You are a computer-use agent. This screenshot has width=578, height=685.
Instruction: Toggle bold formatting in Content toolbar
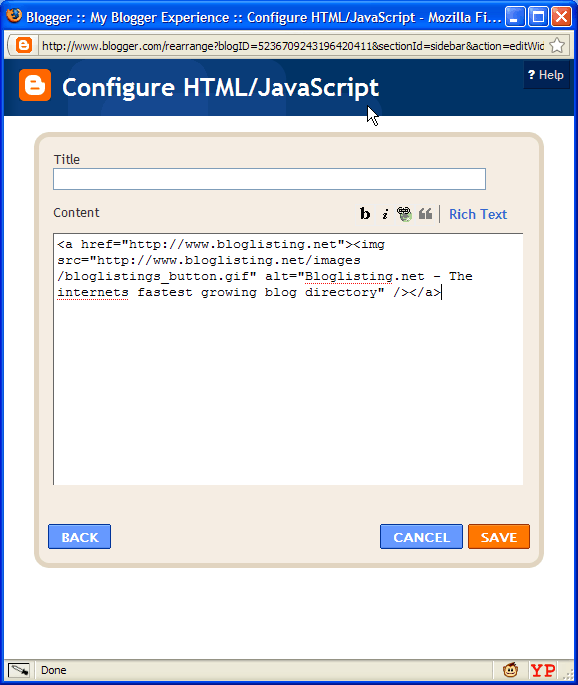365,214
